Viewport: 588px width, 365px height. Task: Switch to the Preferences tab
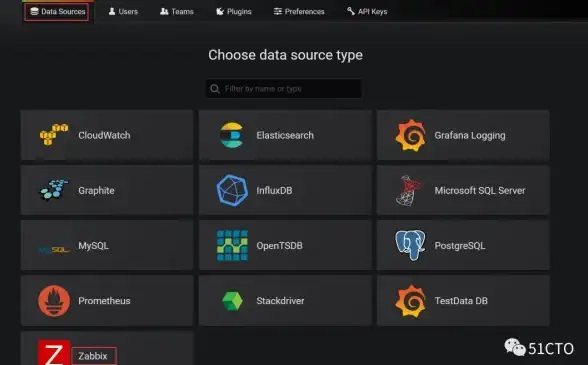(x=299, y=12)
